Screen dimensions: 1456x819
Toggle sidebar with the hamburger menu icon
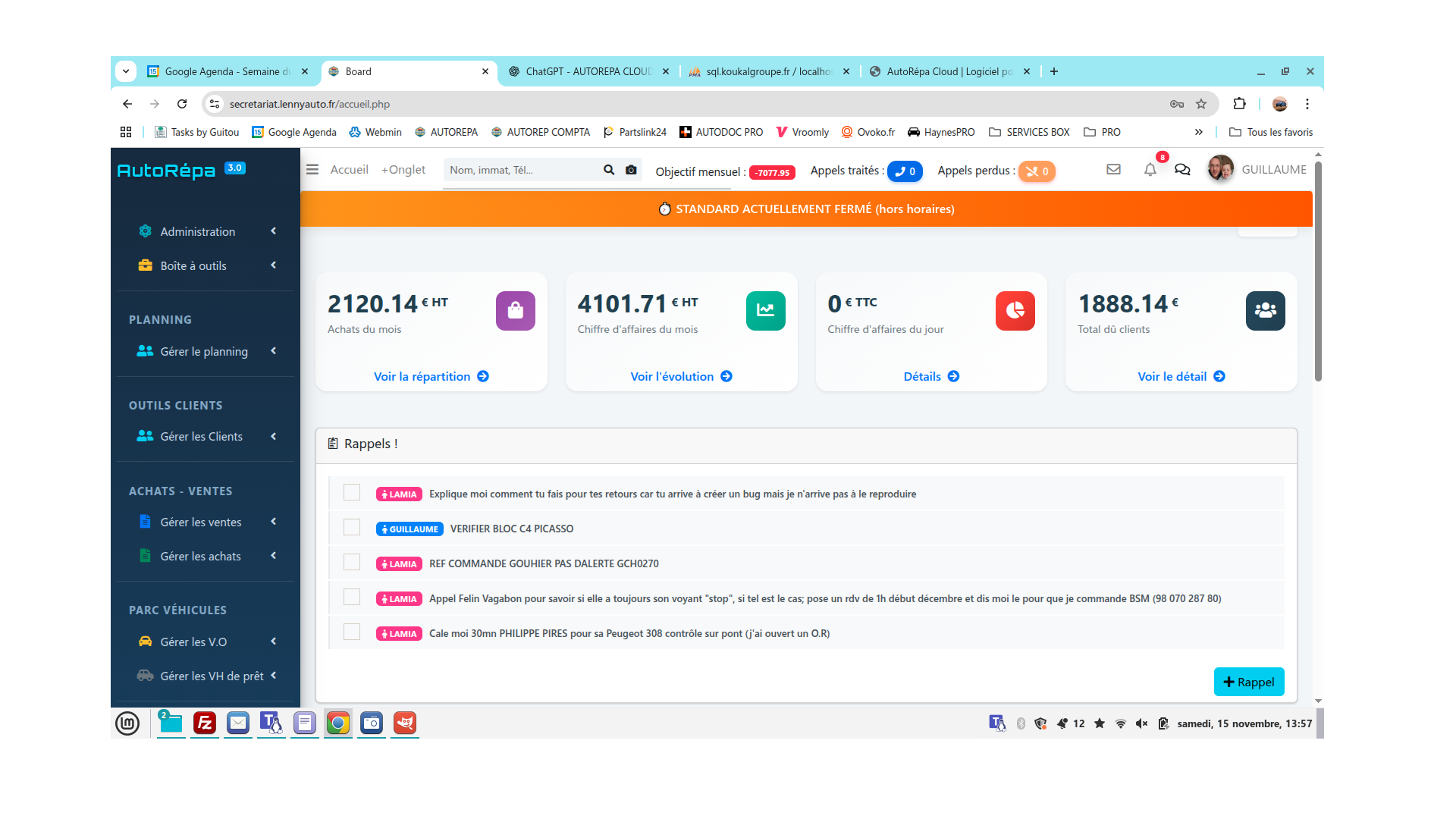(x=312, y=170)
